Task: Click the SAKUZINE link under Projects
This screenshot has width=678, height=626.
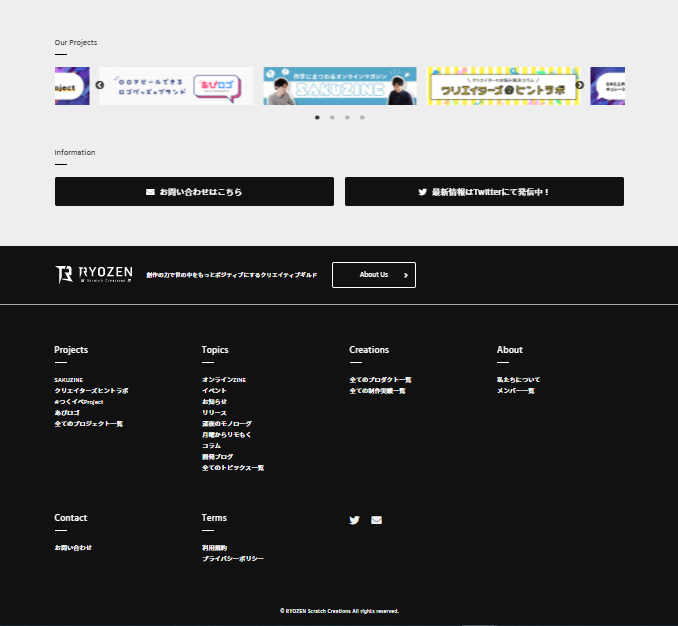Action: (x=69, y=380)
